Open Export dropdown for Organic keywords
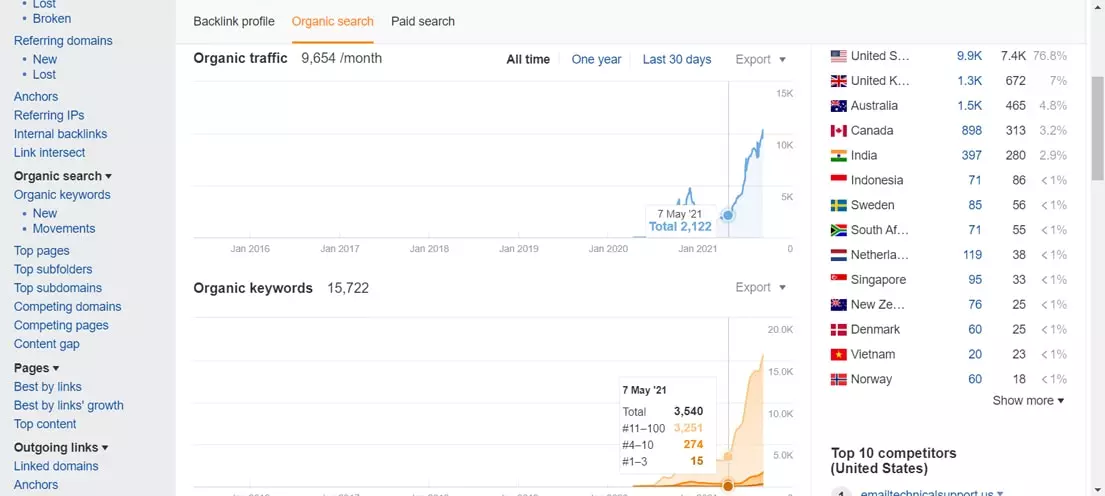 pos(760,288)
